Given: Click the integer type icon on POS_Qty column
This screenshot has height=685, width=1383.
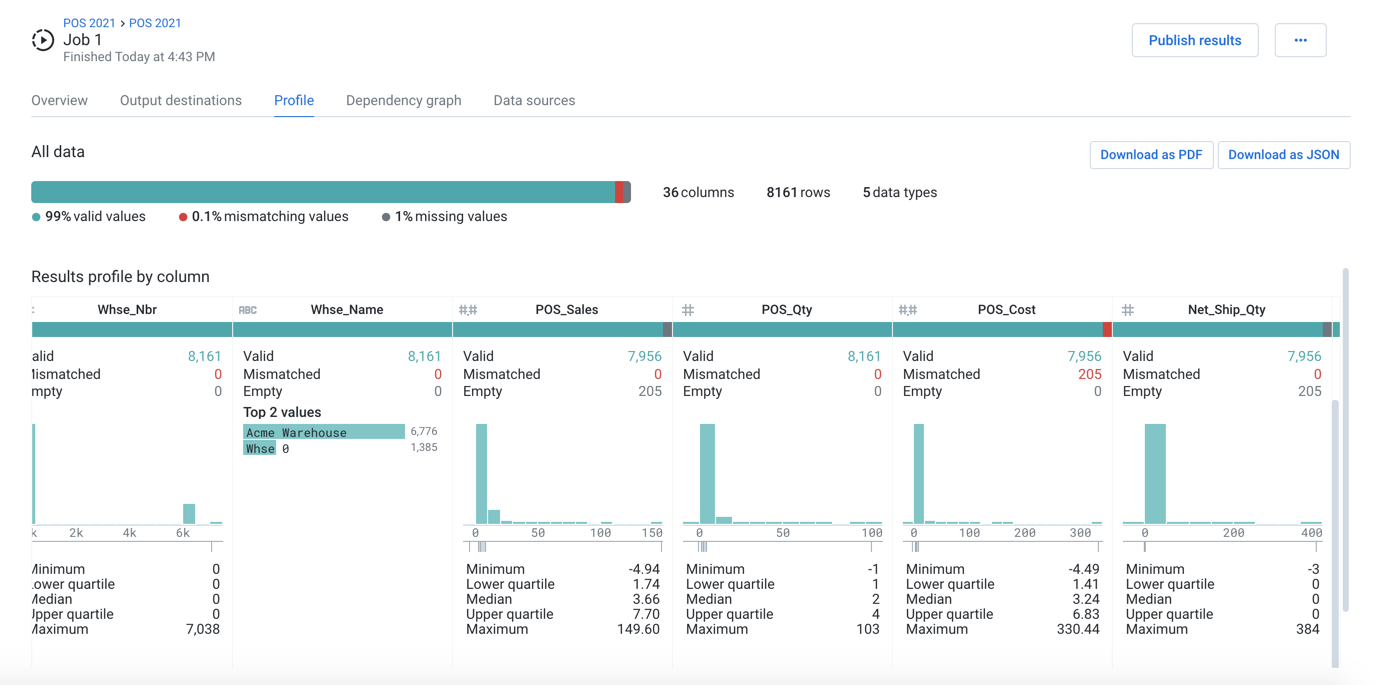Looking at the screenshot, I should click(687, 309).
